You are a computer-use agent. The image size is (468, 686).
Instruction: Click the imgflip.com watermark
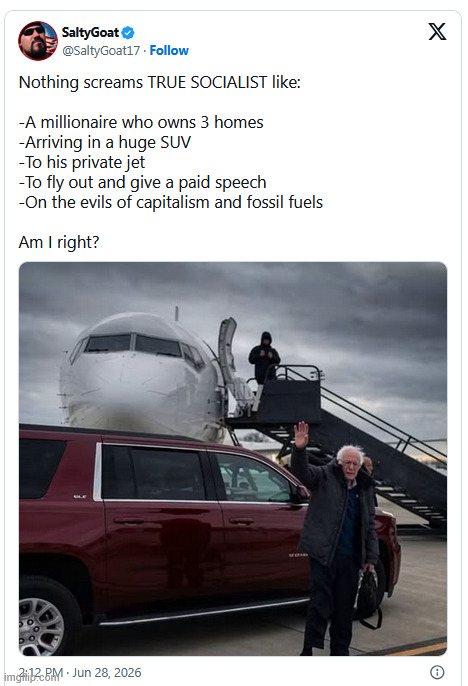point(31,677)
